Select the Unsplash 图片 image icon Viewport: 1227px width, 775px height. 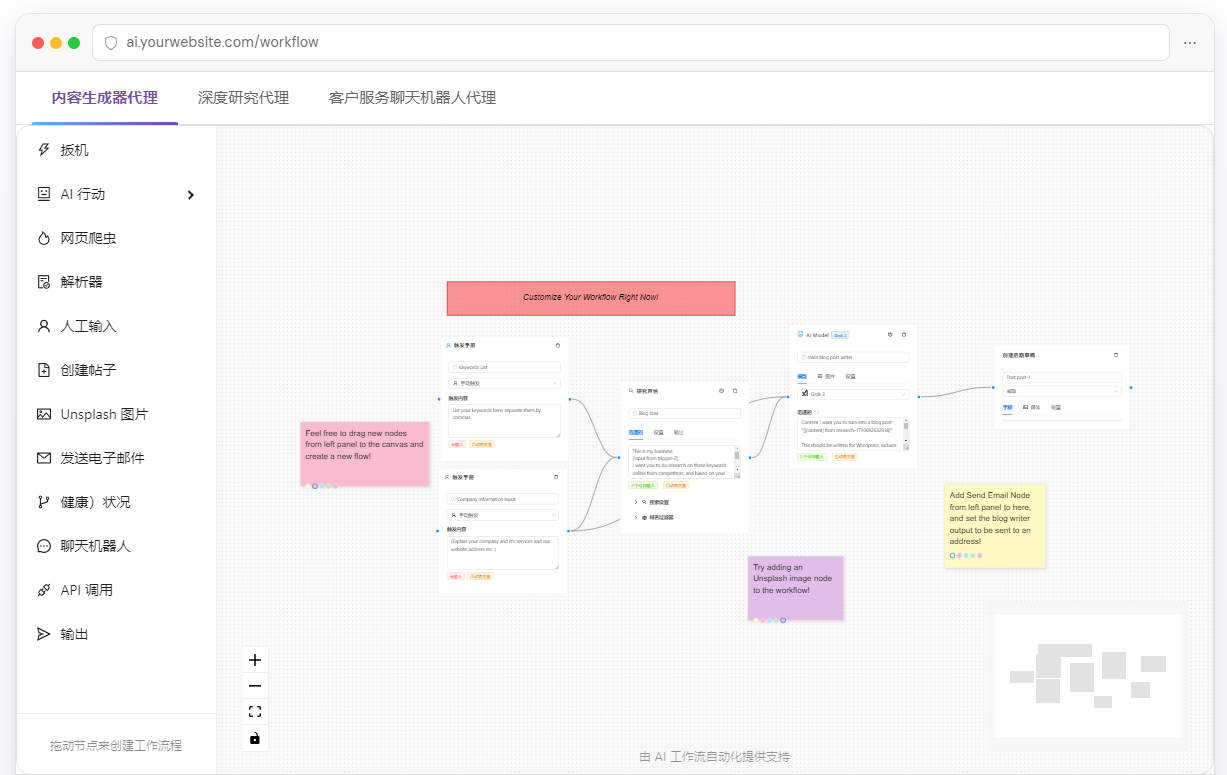pos(43,414)
